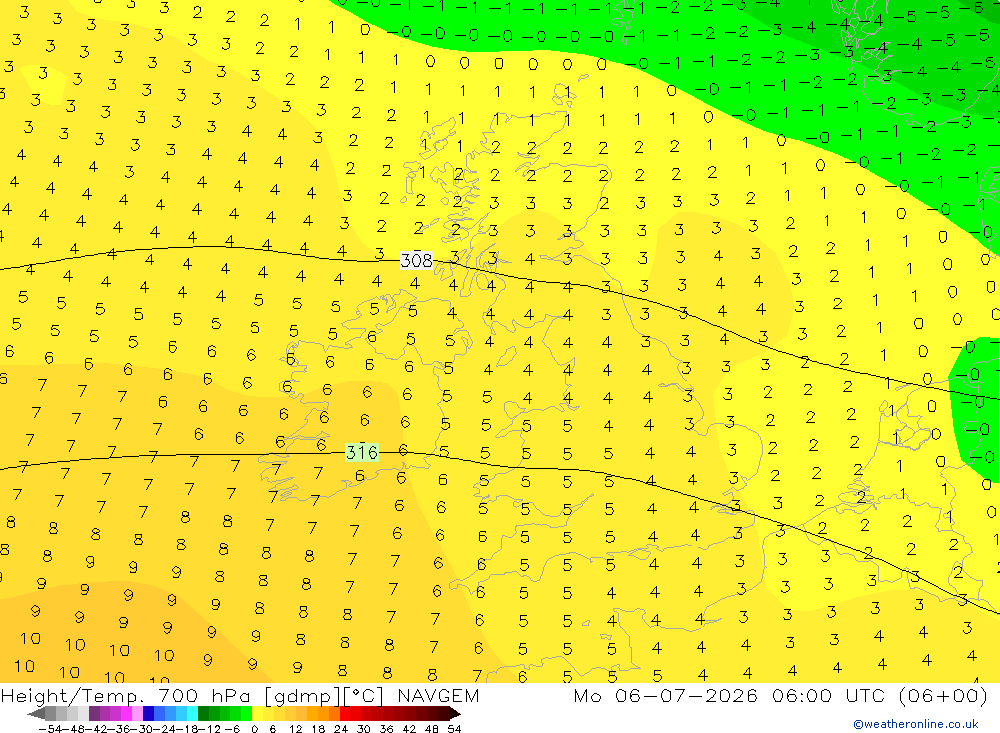This screenshot has height=733, width=1000.
Task: Click the [°C] unit label in title
Action: point(364,696)
